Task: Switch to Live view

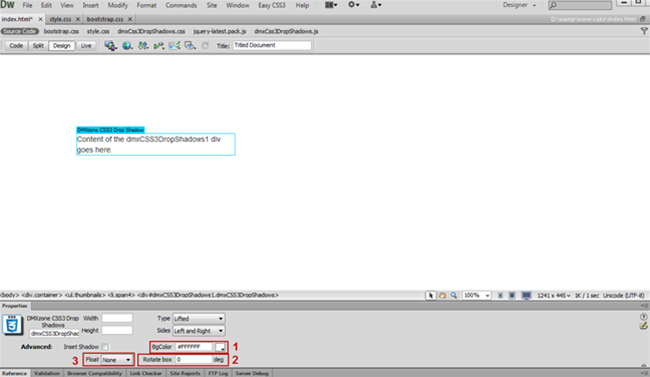Action: point(86,46)
